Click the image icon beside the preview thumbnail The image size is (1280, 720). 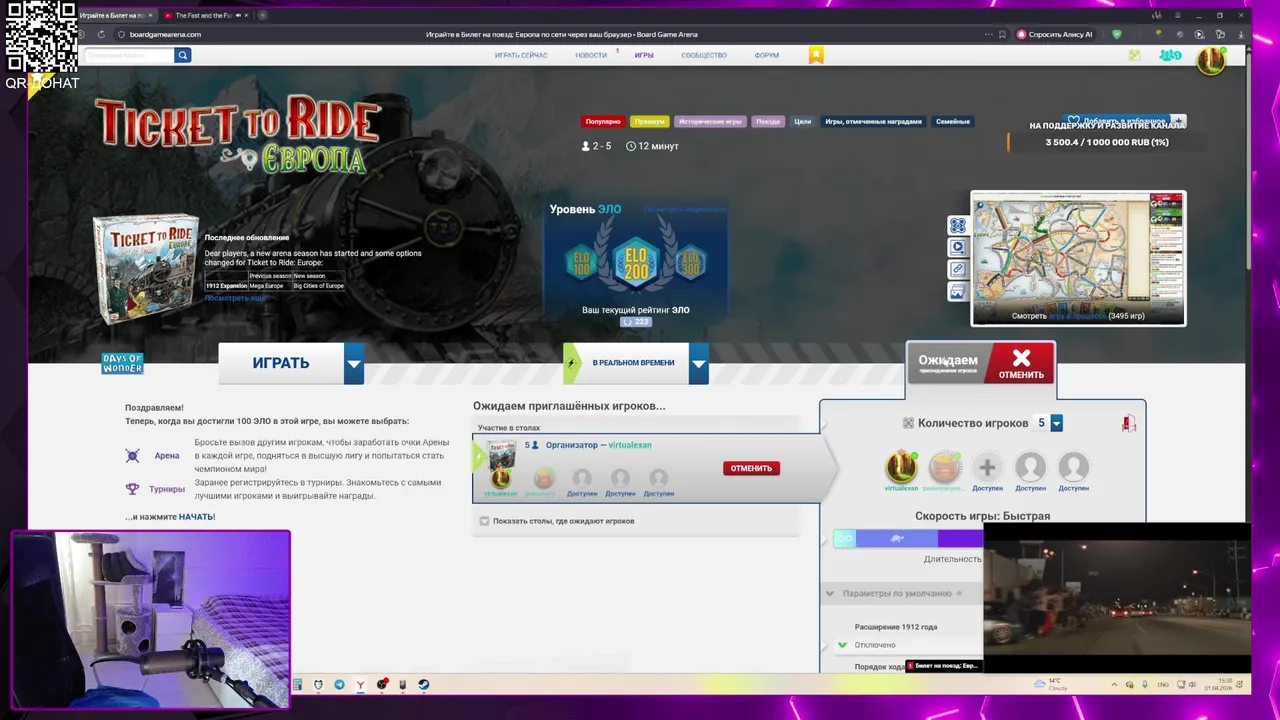point(957,292)
